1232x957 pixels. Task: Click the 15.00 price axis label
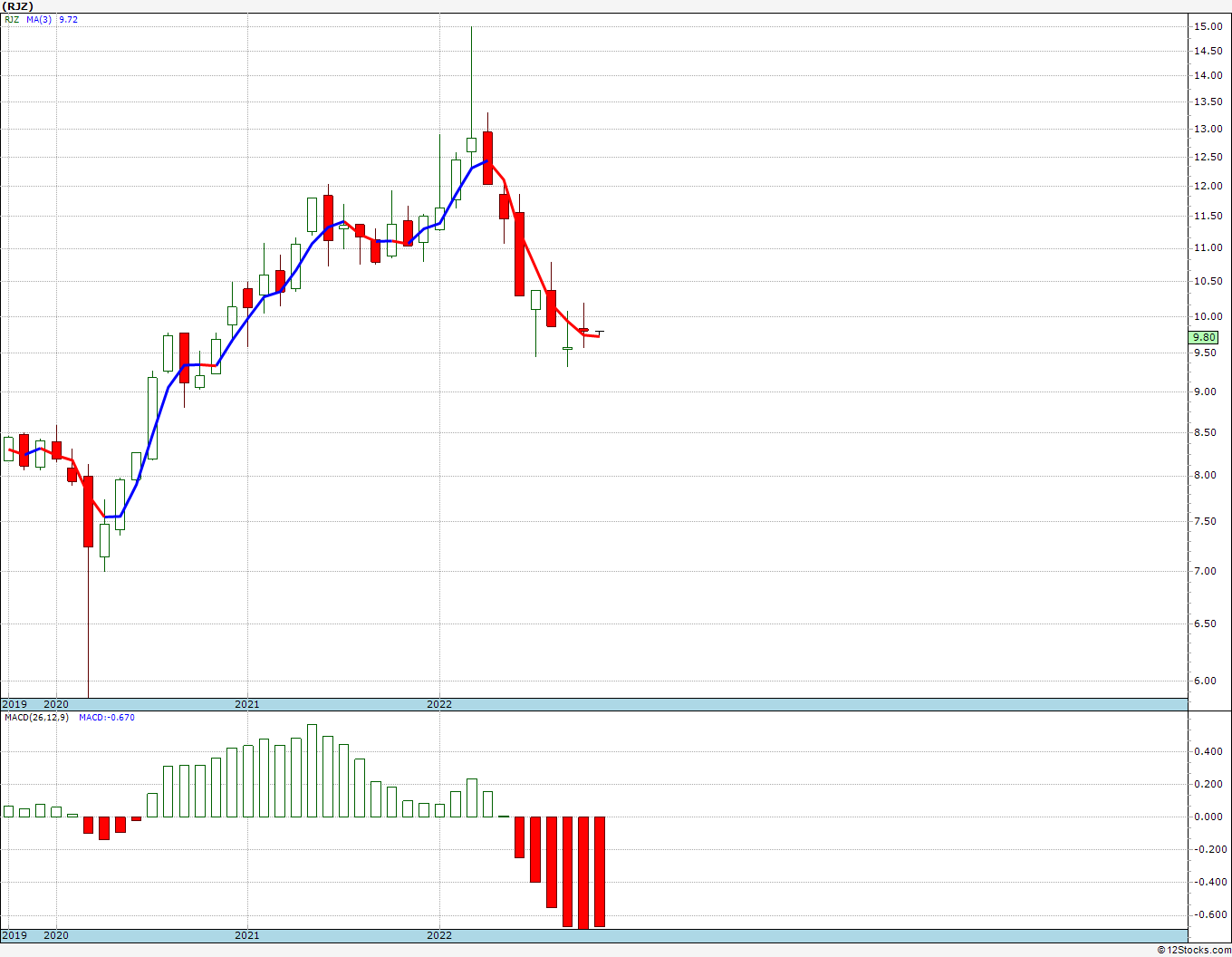1207,26
